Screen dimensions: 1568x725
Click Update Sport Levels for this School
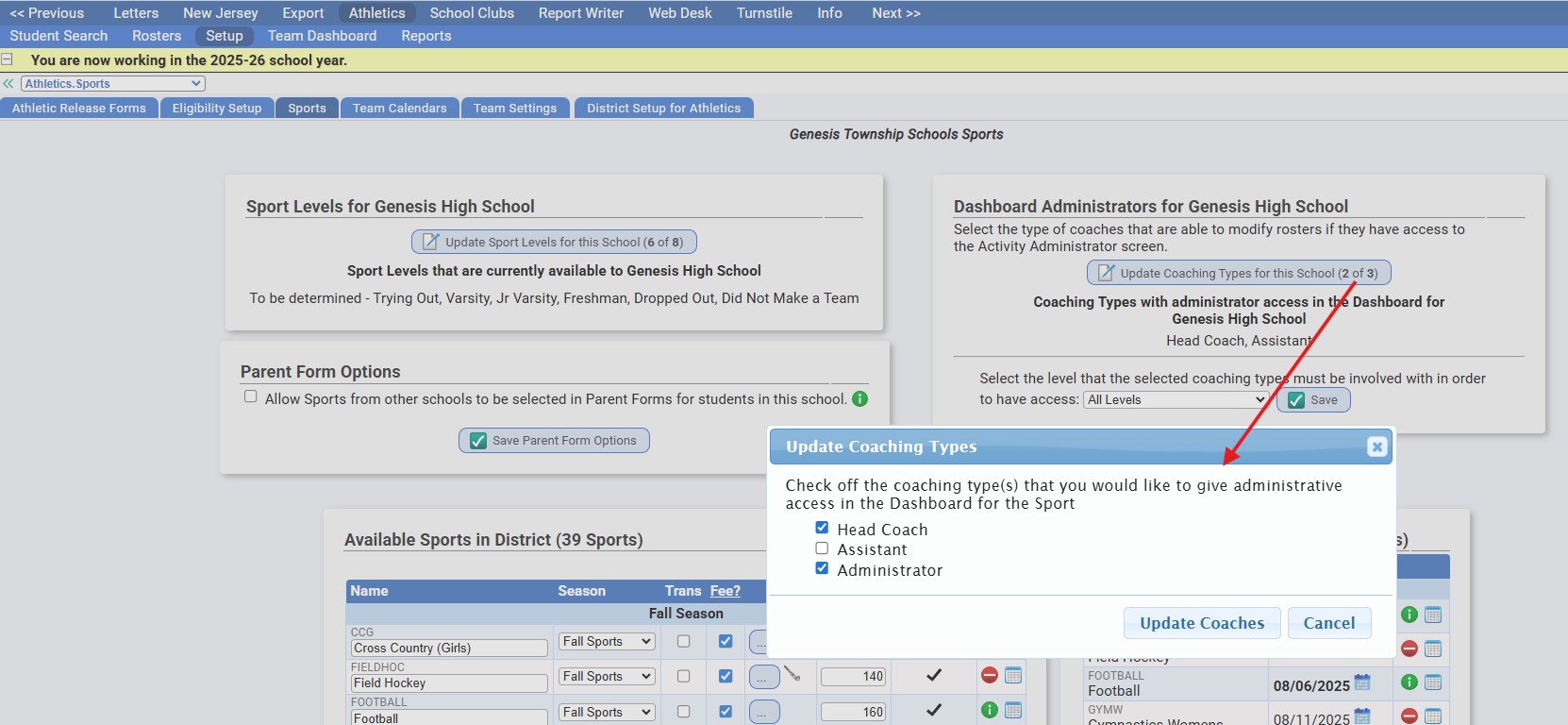[554, 242]
